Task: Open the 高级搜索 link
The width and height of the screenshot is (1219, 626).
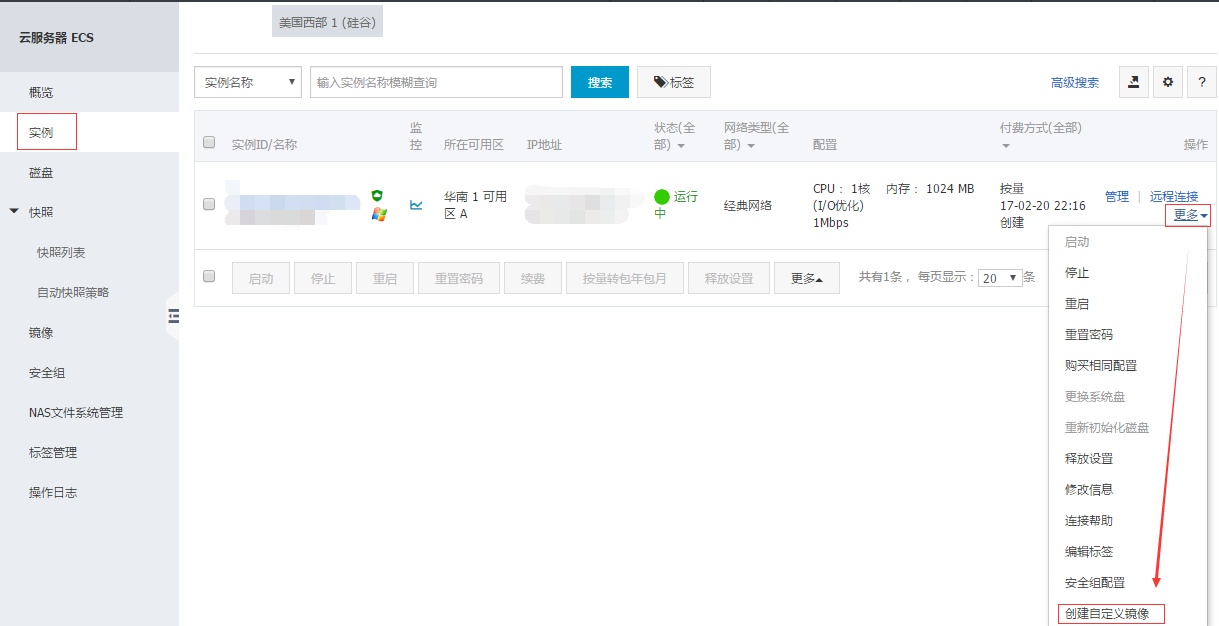Action: (1074, 83)
